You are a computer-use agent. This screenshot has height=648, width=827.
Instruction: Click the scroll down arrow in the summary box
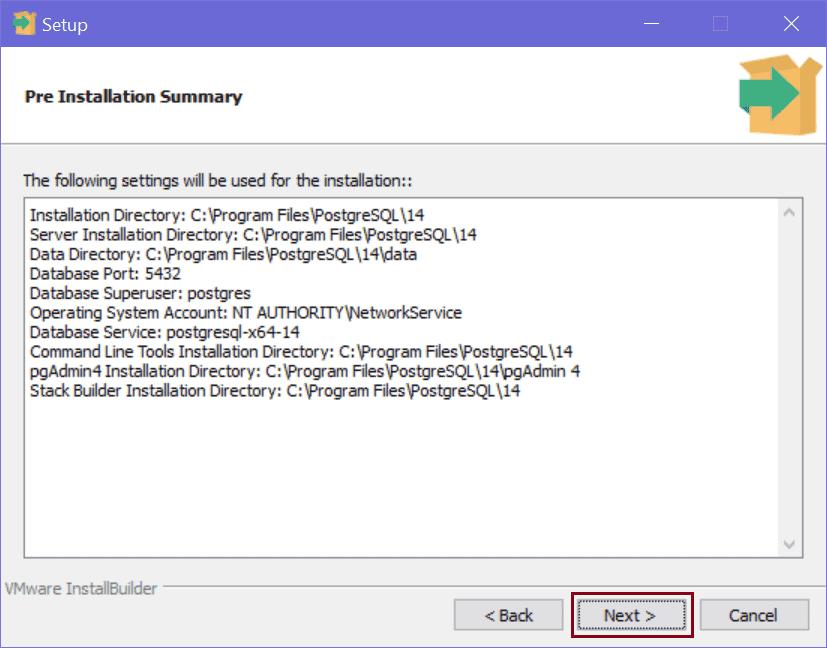[789, 544]
